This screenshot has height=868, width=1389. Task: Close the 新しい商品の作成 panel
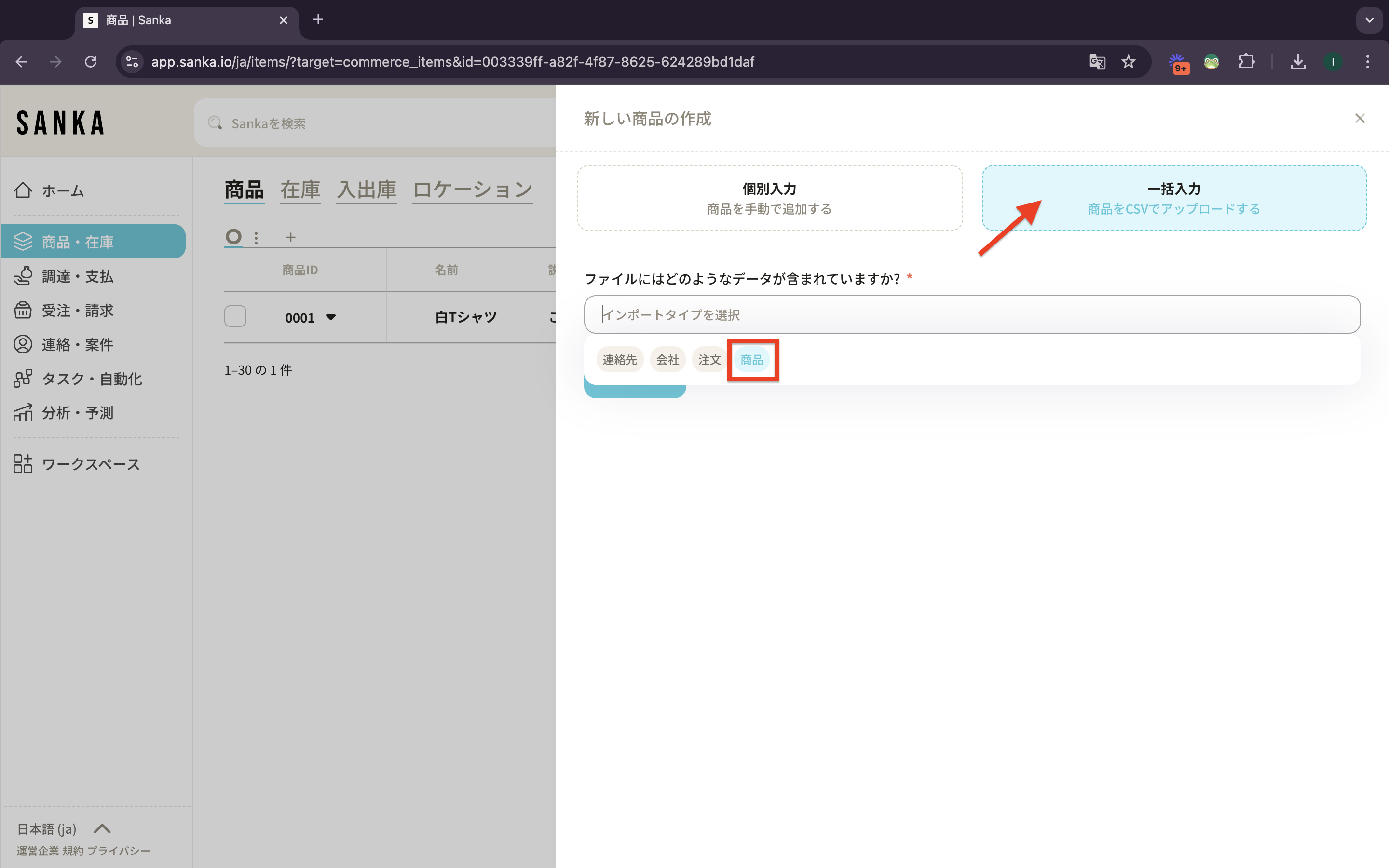coord(1359,118)
